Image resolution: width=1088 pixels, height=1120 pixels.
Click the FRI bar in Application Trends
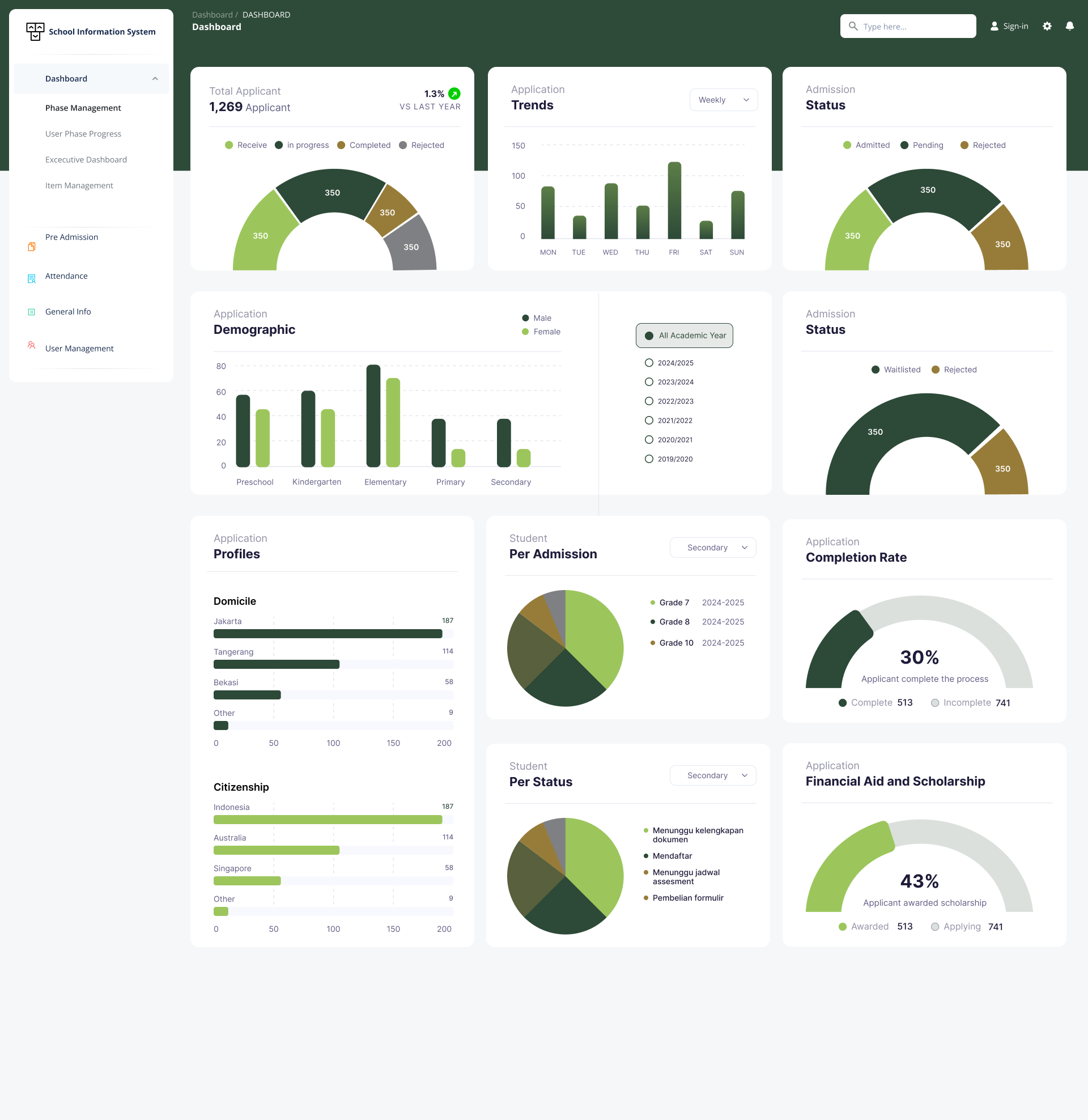pos(674,200)
